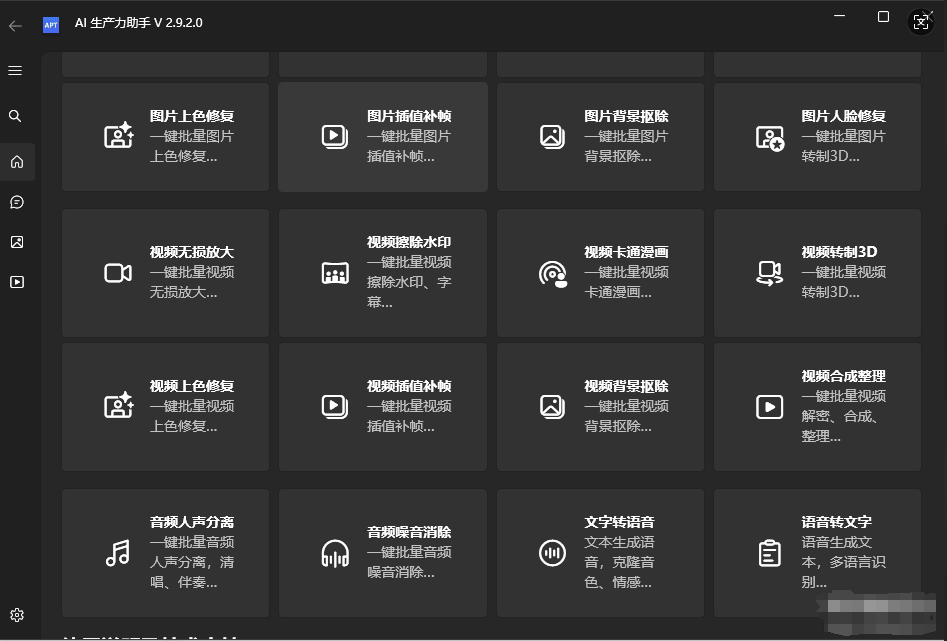Open the image tools section in sidebar
Viewport: 947px width, 641px height.
pyautogui.click(x=15, y=241)
